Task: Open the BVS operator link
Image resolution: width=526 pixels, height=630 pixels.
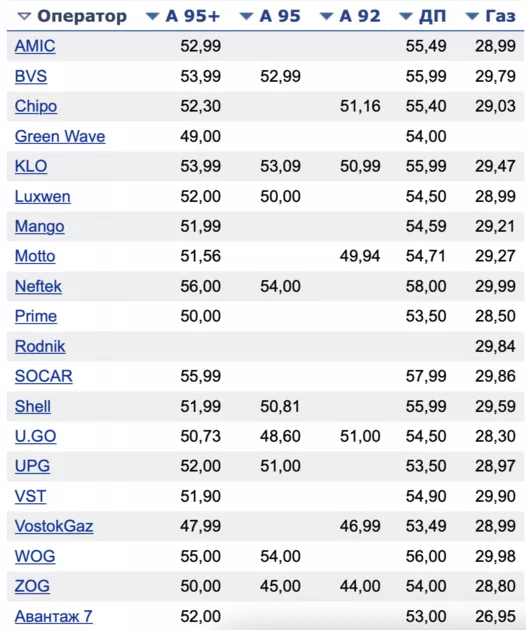Action: point(31,76)
